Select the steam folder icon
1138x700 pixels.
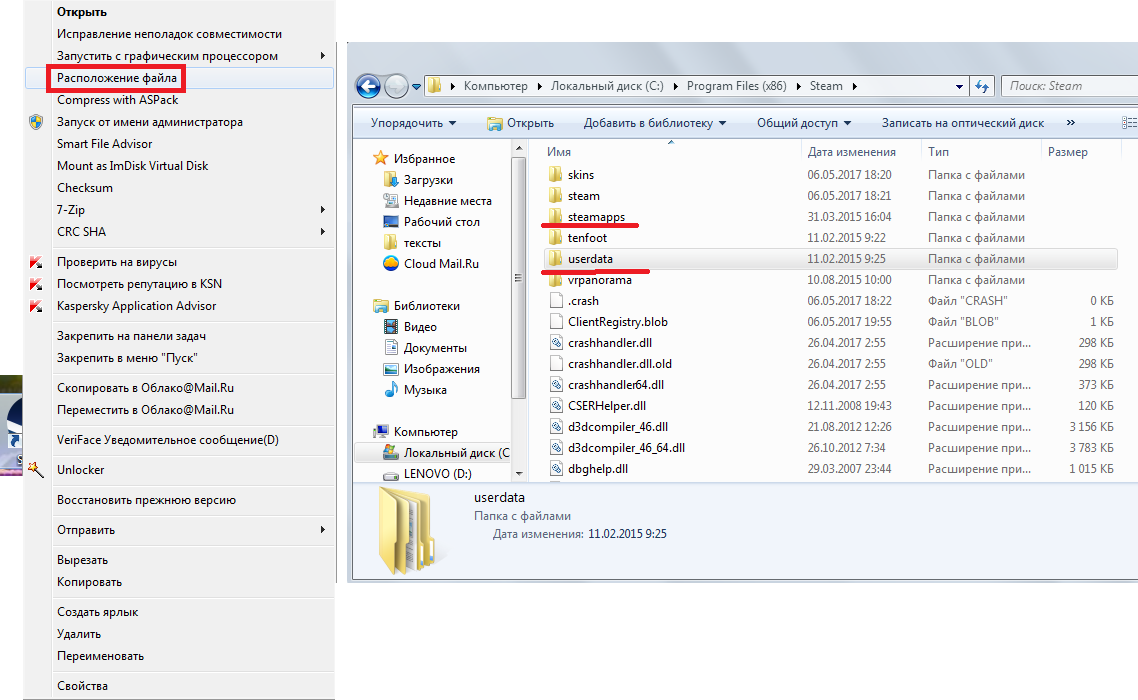(556, 195)
